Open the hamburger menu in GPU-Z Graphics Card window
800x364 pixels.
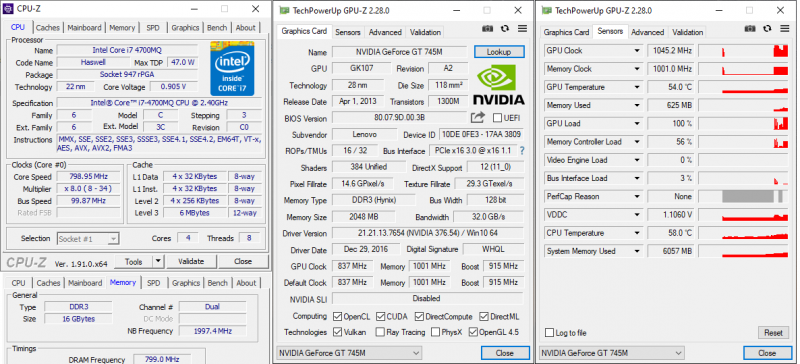tap(522, 29)
